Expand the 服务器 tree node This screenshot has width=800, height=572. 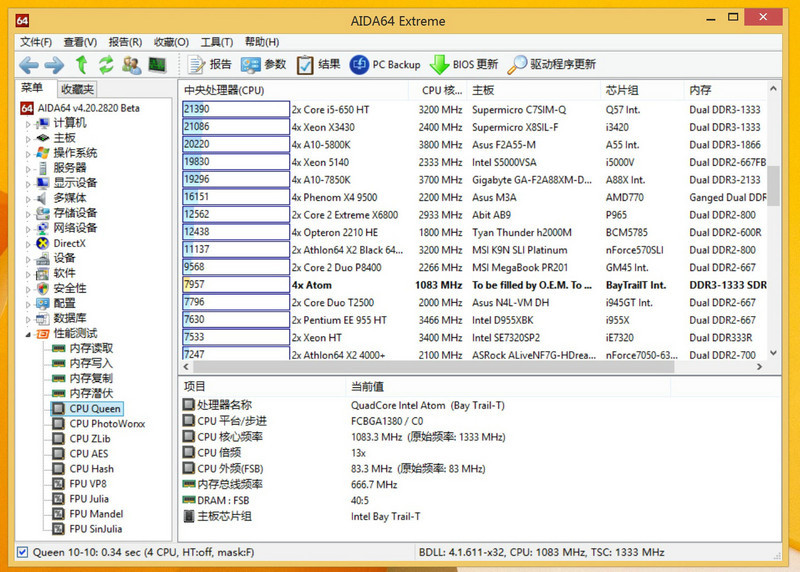coord(29,169)
